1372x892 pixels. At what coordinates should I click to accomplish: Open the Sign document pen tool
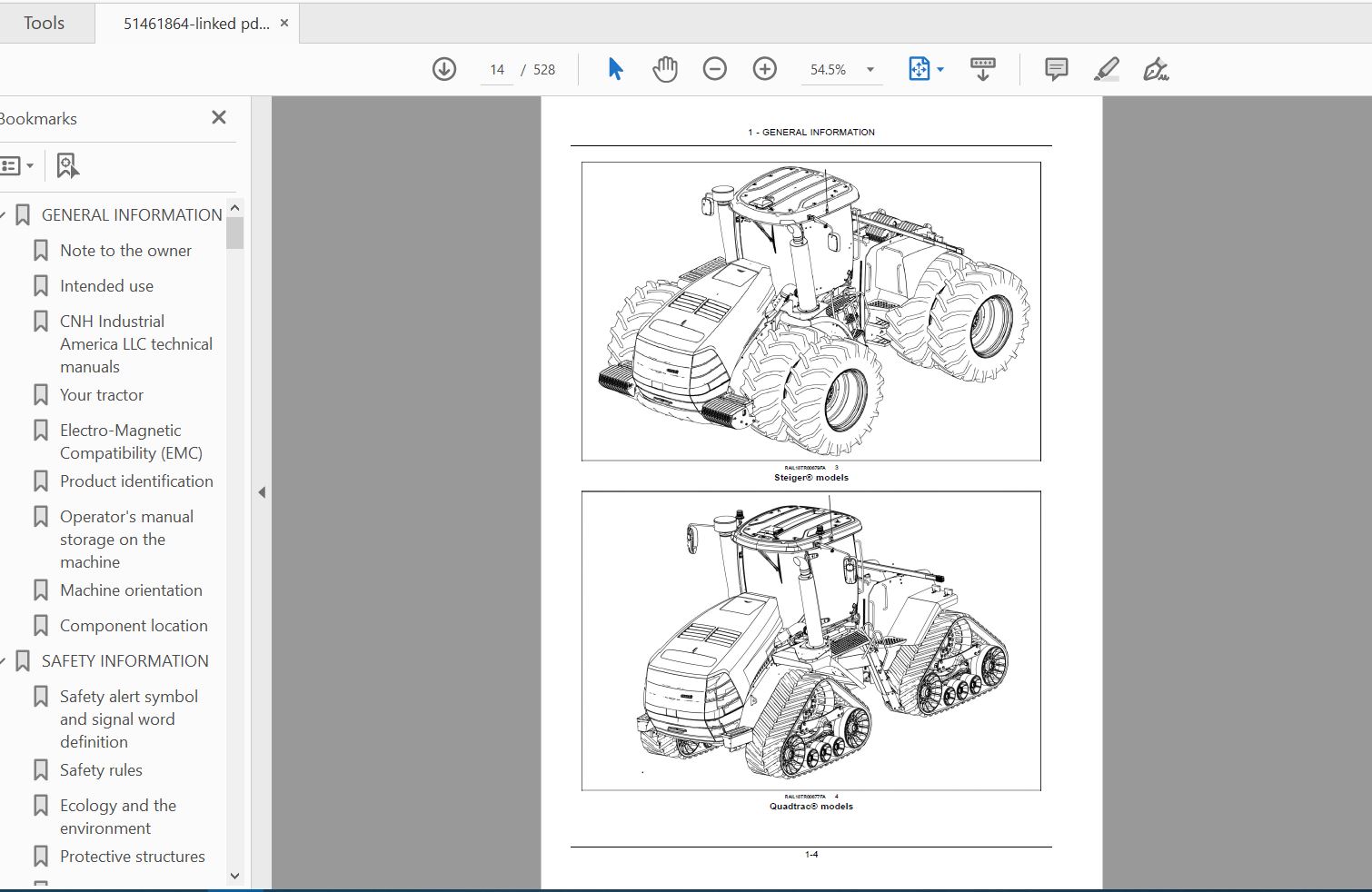coord(1156,69)
